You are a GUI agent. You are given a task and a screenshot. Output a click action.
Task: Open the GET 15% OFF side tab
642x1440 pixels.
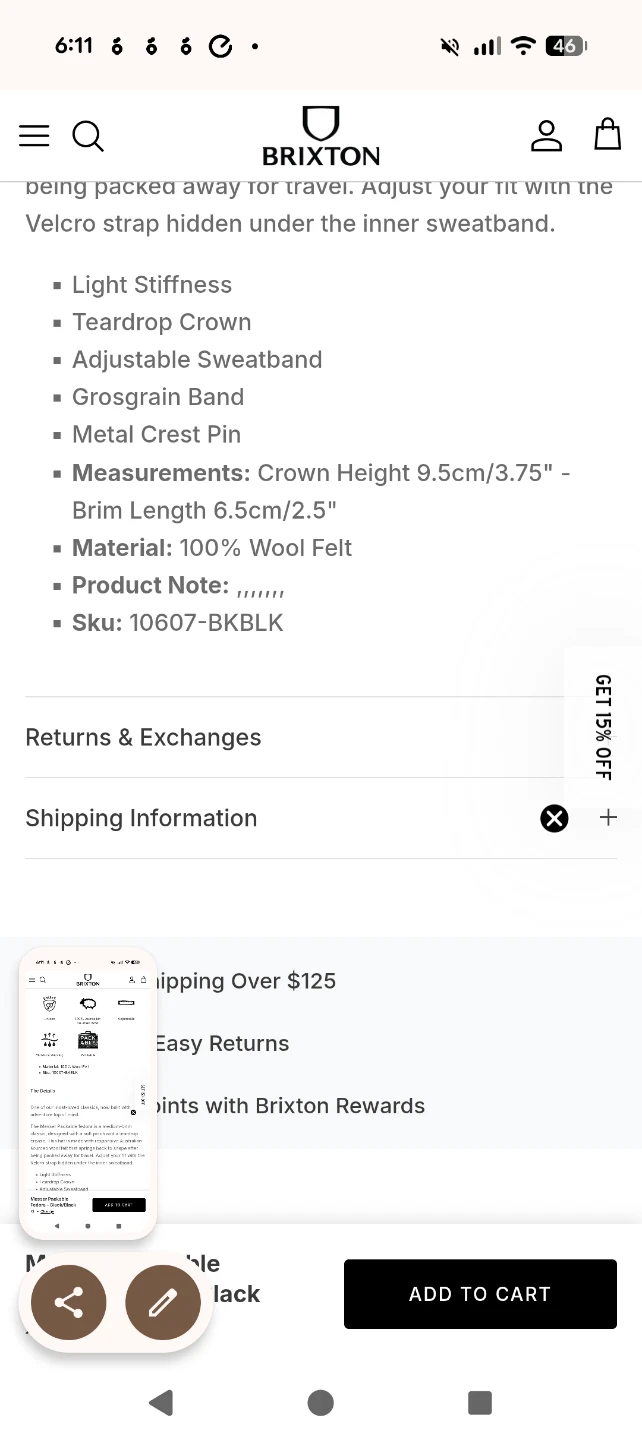coord(603,727)
